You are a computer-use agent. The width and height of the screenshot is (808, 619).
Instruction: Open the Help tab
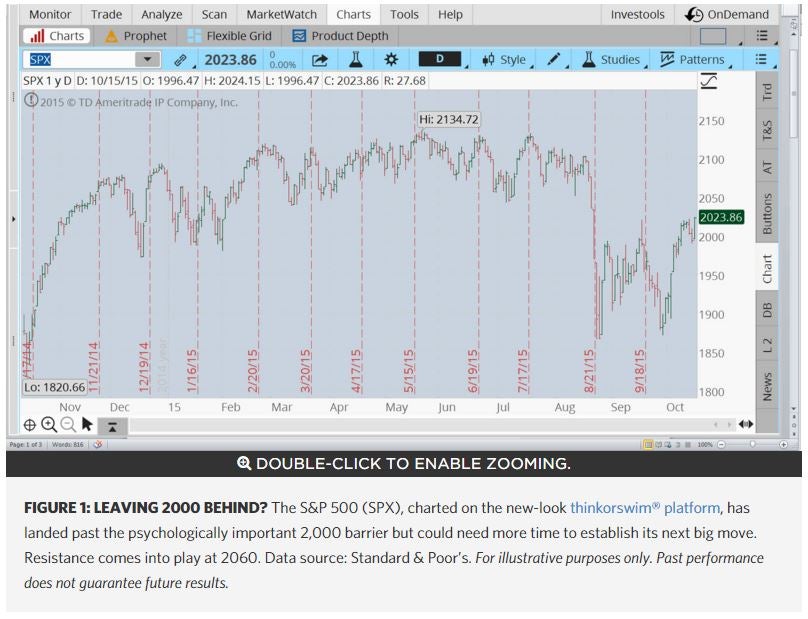click(450, 14)
